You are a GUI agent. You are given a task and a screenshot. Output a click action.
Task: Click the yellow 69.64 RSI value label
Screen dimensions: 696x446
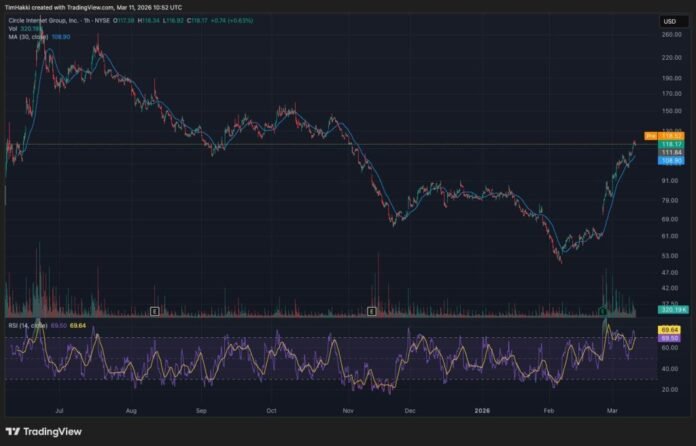coord(670,329)
